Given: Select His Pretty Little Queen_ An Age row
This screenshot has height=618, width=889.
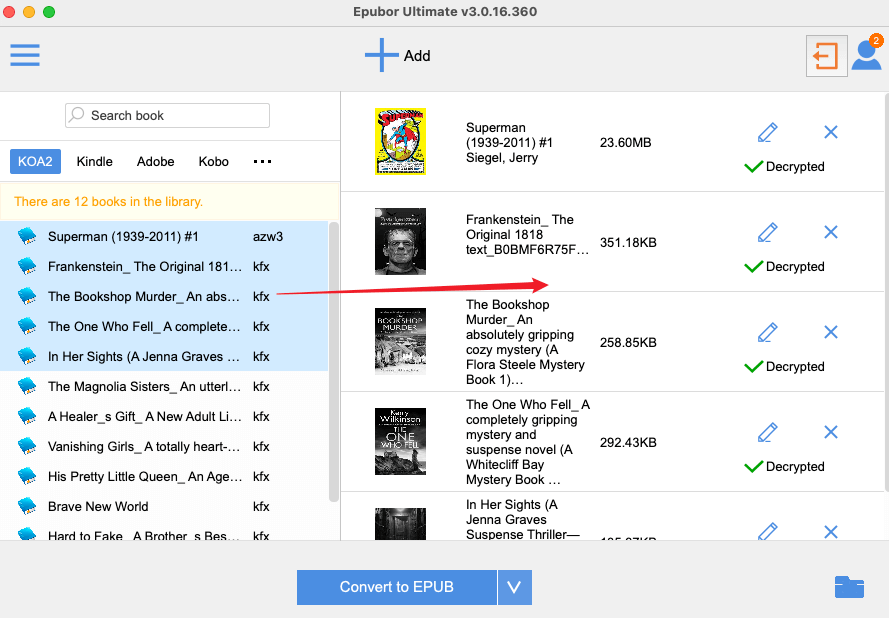Looking at the screenshot, I should 164,477.
